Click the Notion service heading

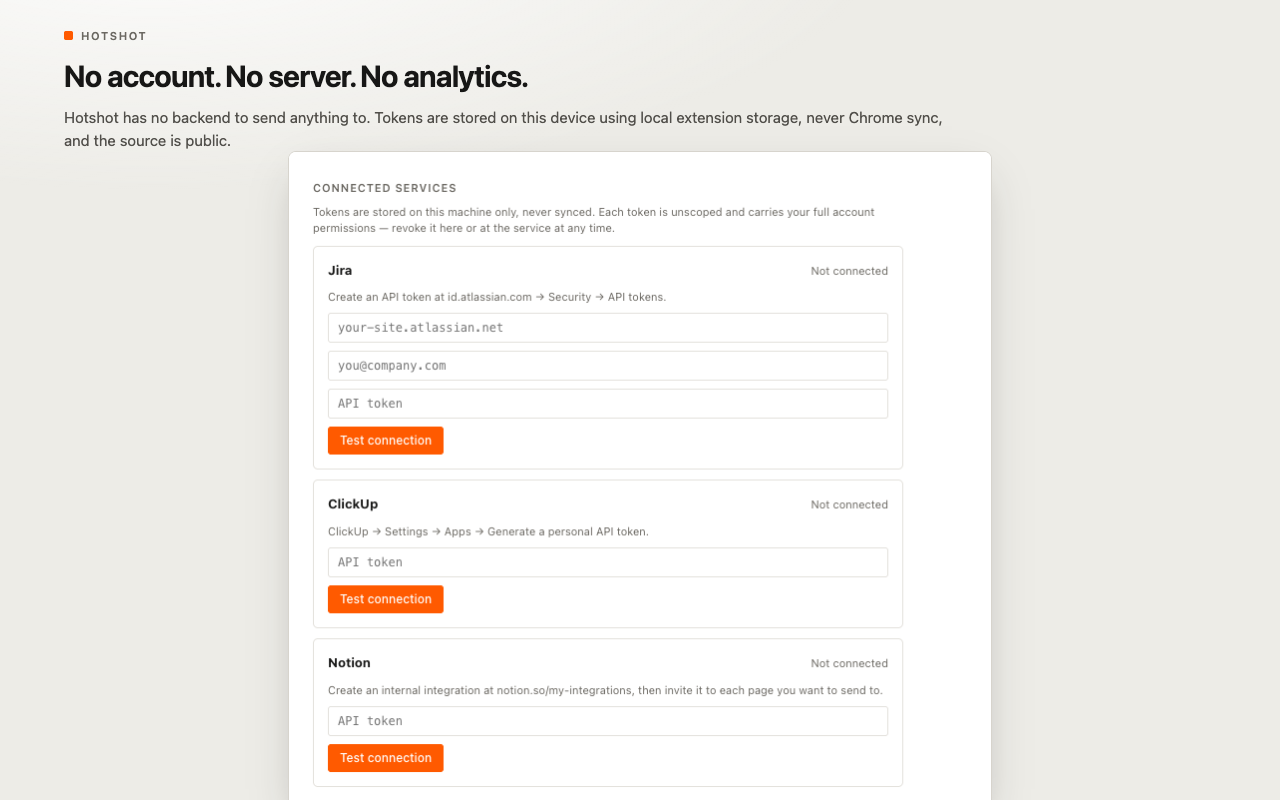pos(349,663)
